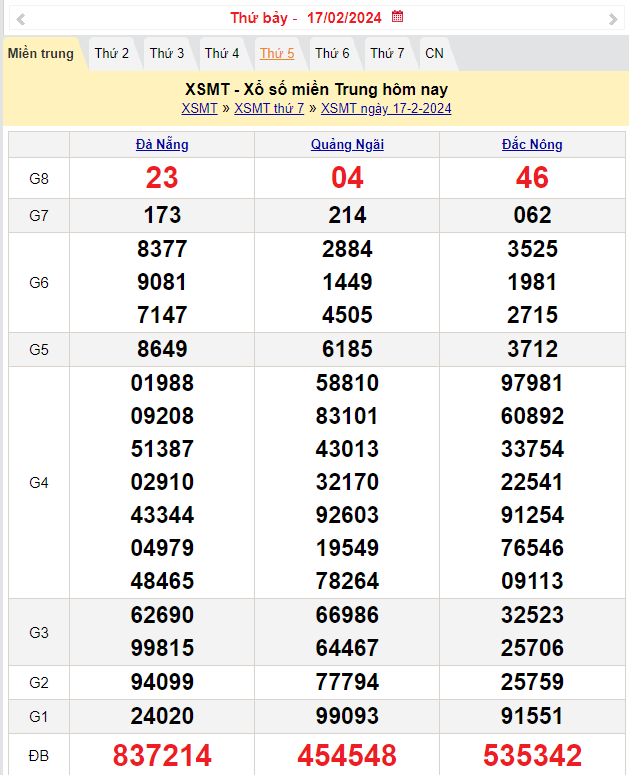
Task: Open the Đắc Nông province link
Action: pos(532,145)
